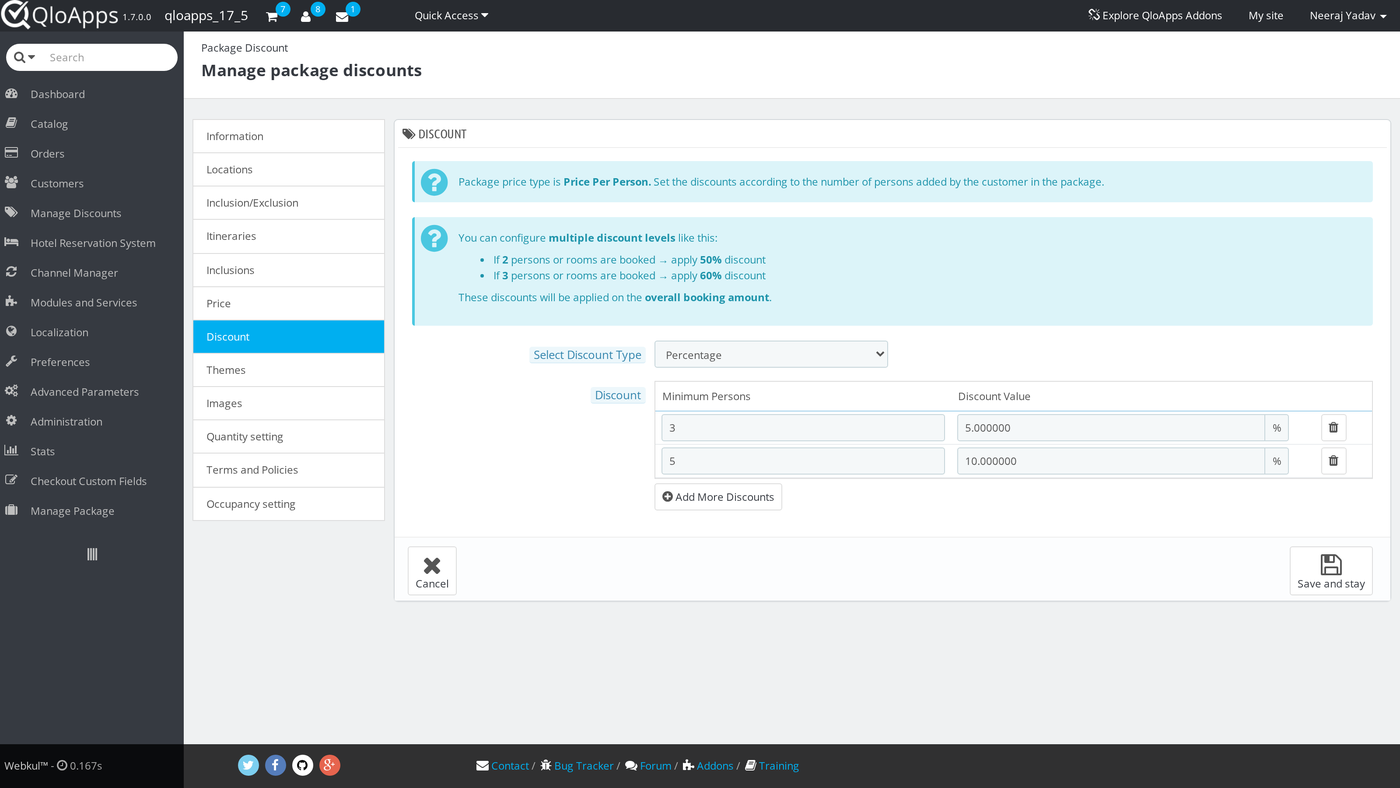
Task: Focus the Discount Value field showing 10.000000
Action: (1111, 461)
